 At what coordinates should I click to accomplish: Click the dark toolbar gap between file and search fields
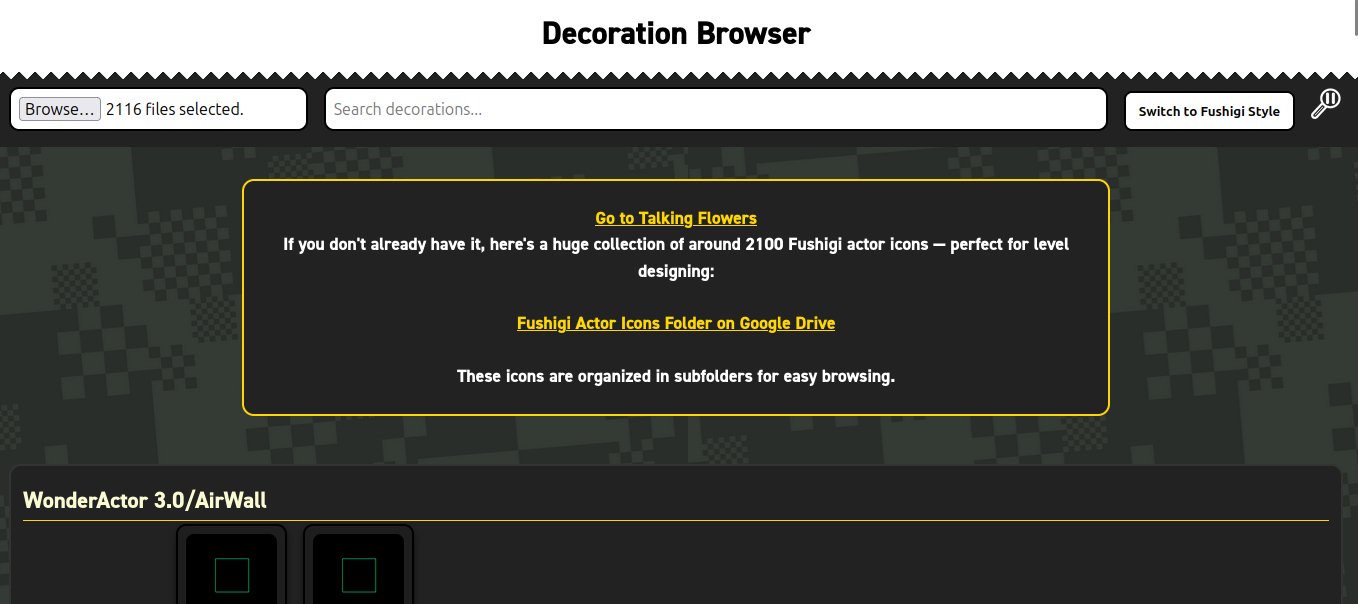coord(316,109)
